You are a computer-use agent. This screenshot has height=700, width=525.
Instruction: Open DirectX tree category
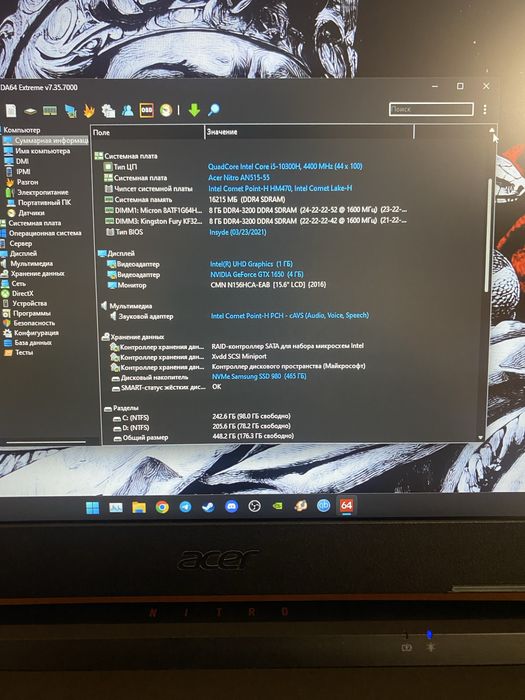[x=17, y=294]
